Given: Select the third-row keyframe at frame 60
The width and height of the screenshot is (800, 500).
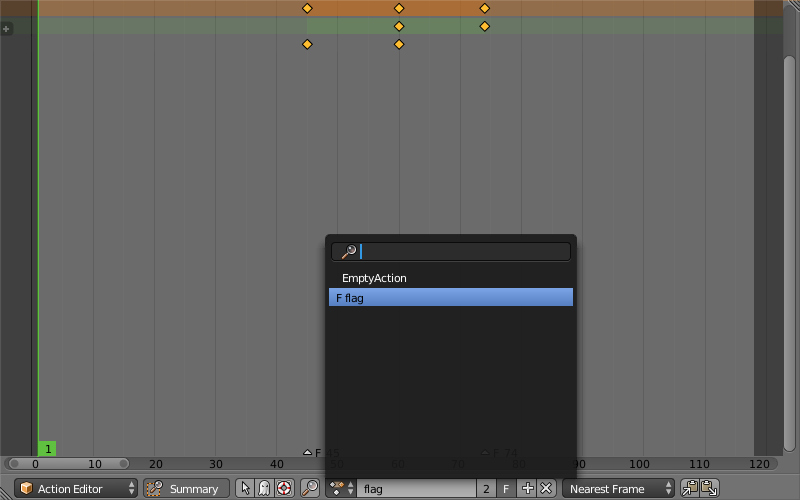Looking at the screenshot, I should tap(399, 44).
